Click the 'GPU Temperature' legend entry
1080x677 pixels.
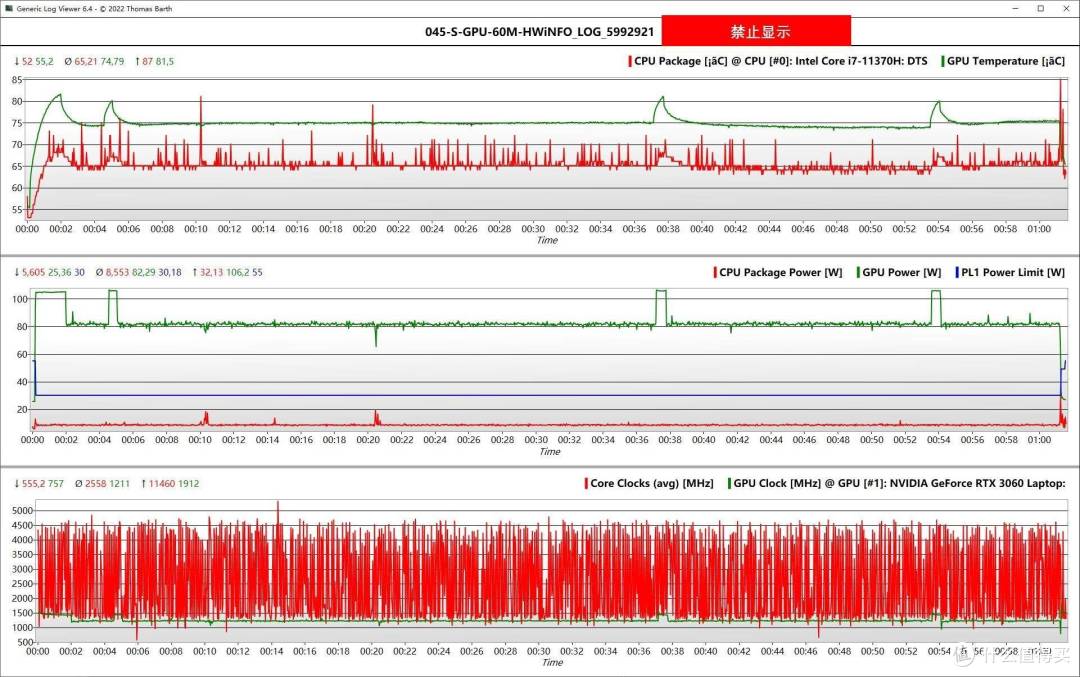[1003, 61]
